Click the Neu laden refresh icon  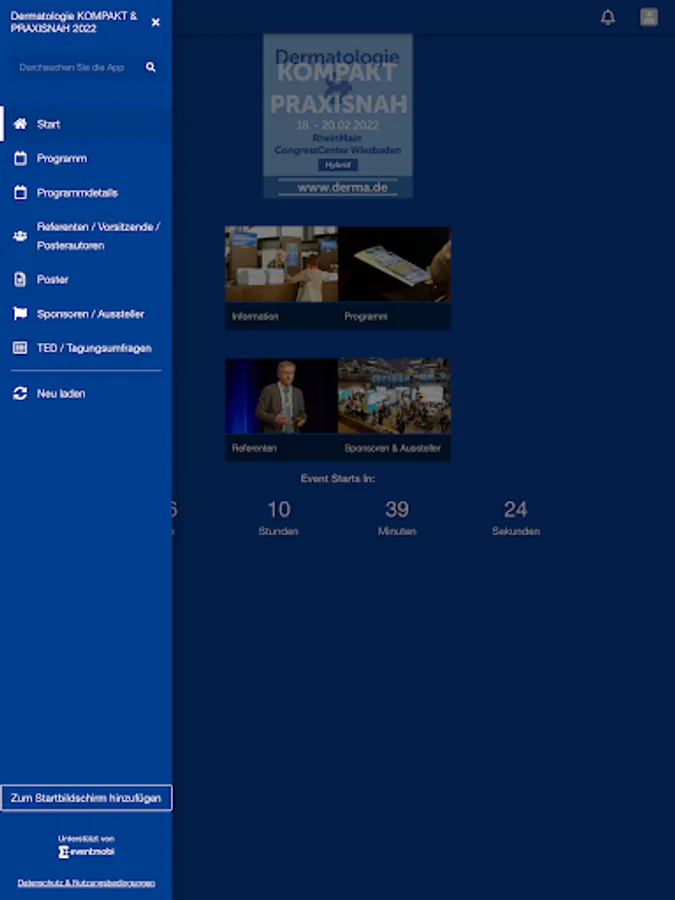coord(20,394)
